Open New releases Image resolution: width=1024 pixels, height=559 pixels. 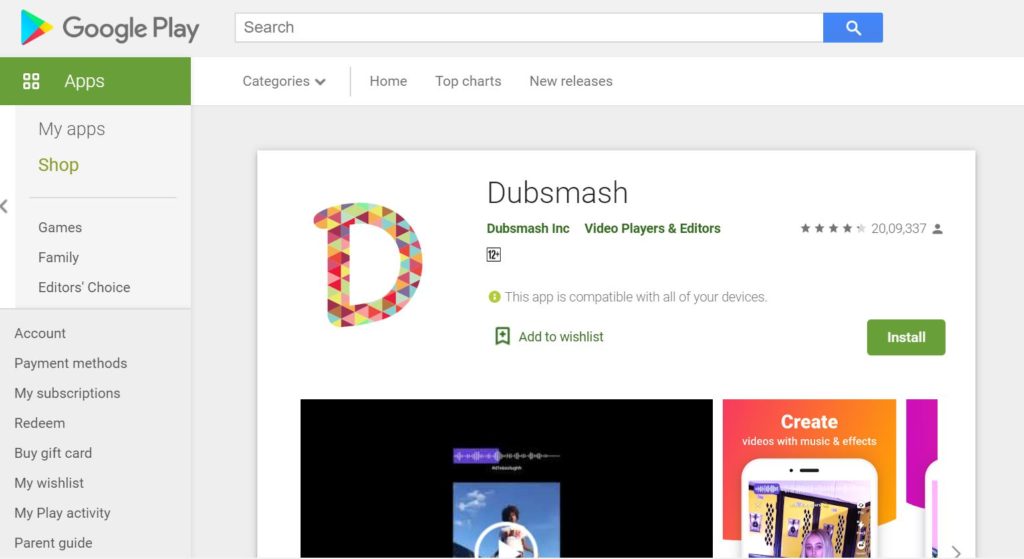pos(571,81)
